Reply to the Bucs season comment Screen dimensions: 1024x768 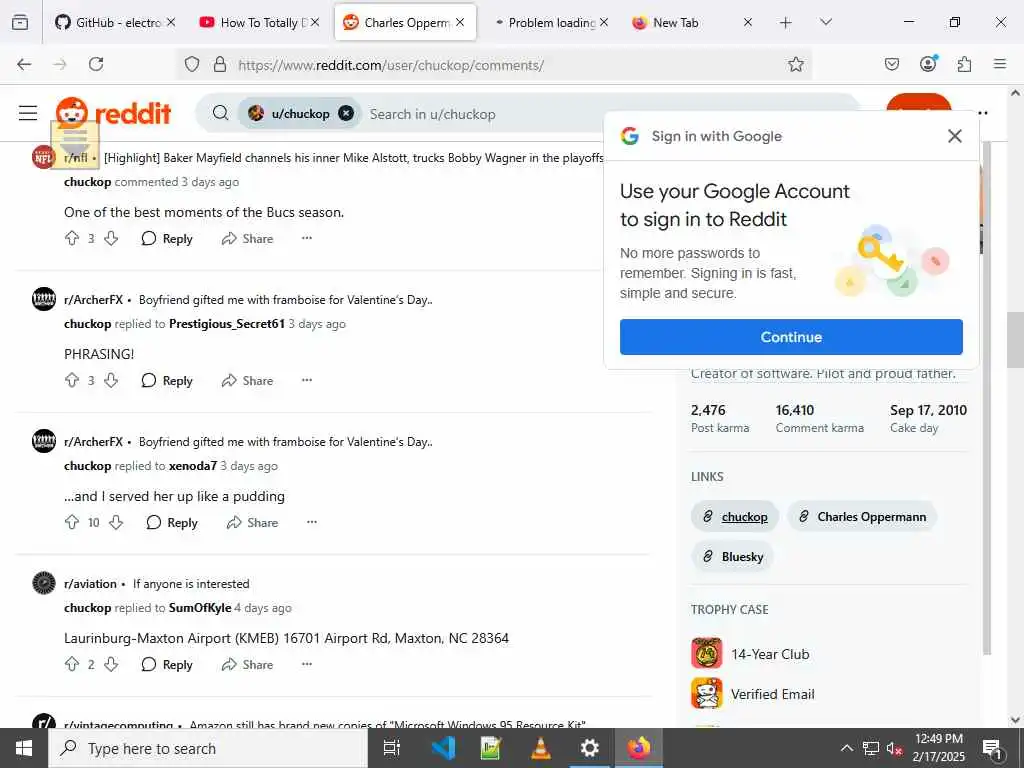coord(167,238)
